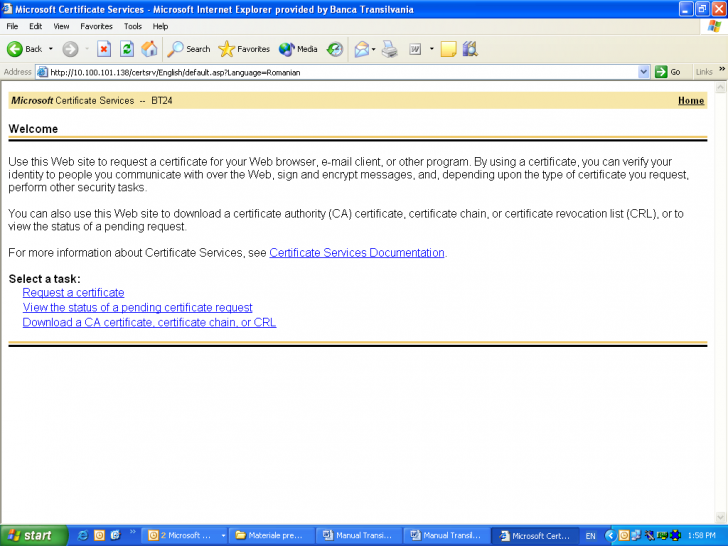Refresh the page with the Refresh icon
Viewport: 728px width, 546px height.
click(x=127, y=49)
